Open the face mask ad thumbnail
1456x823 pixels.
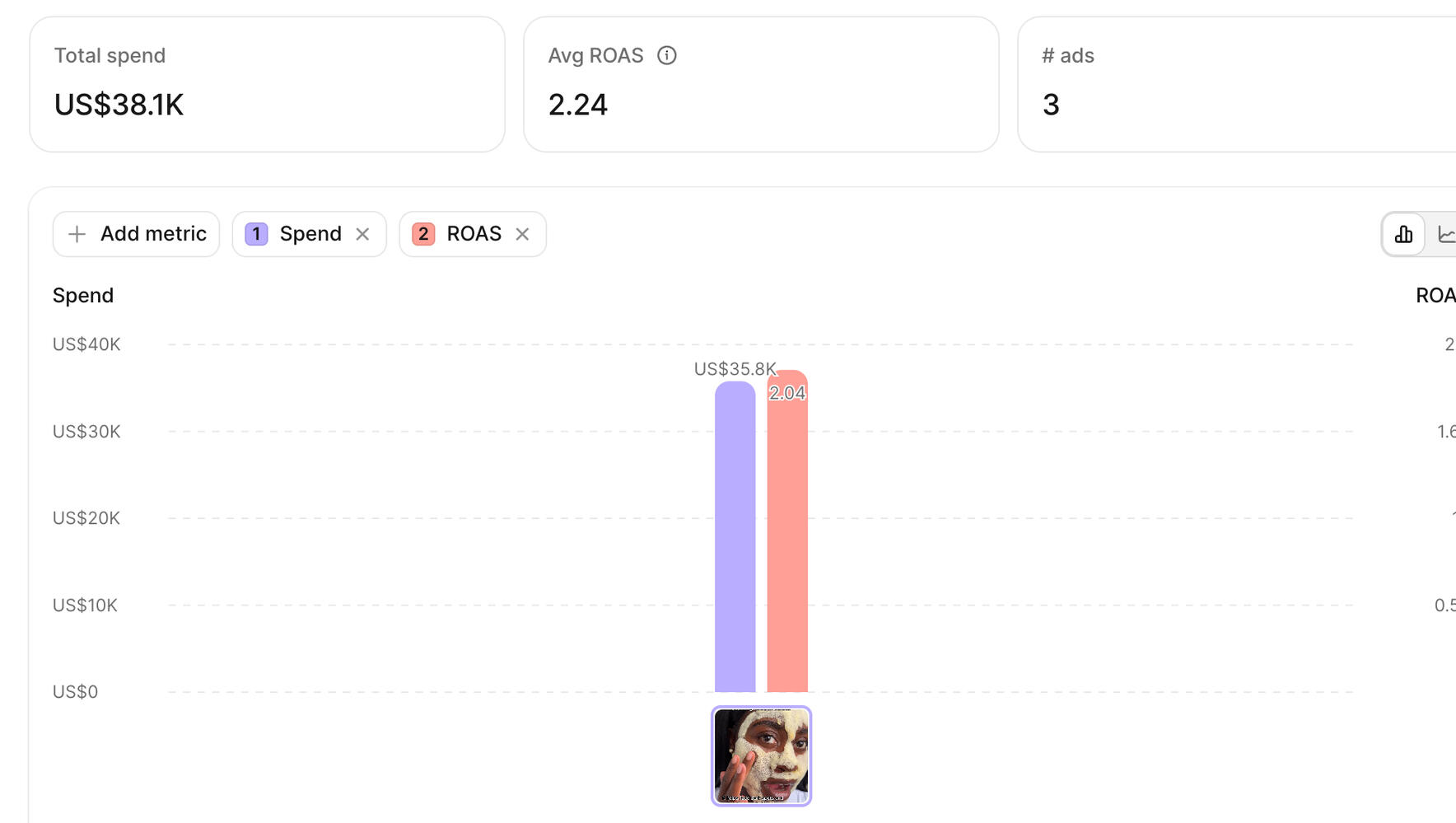click(x=761, y=755)
